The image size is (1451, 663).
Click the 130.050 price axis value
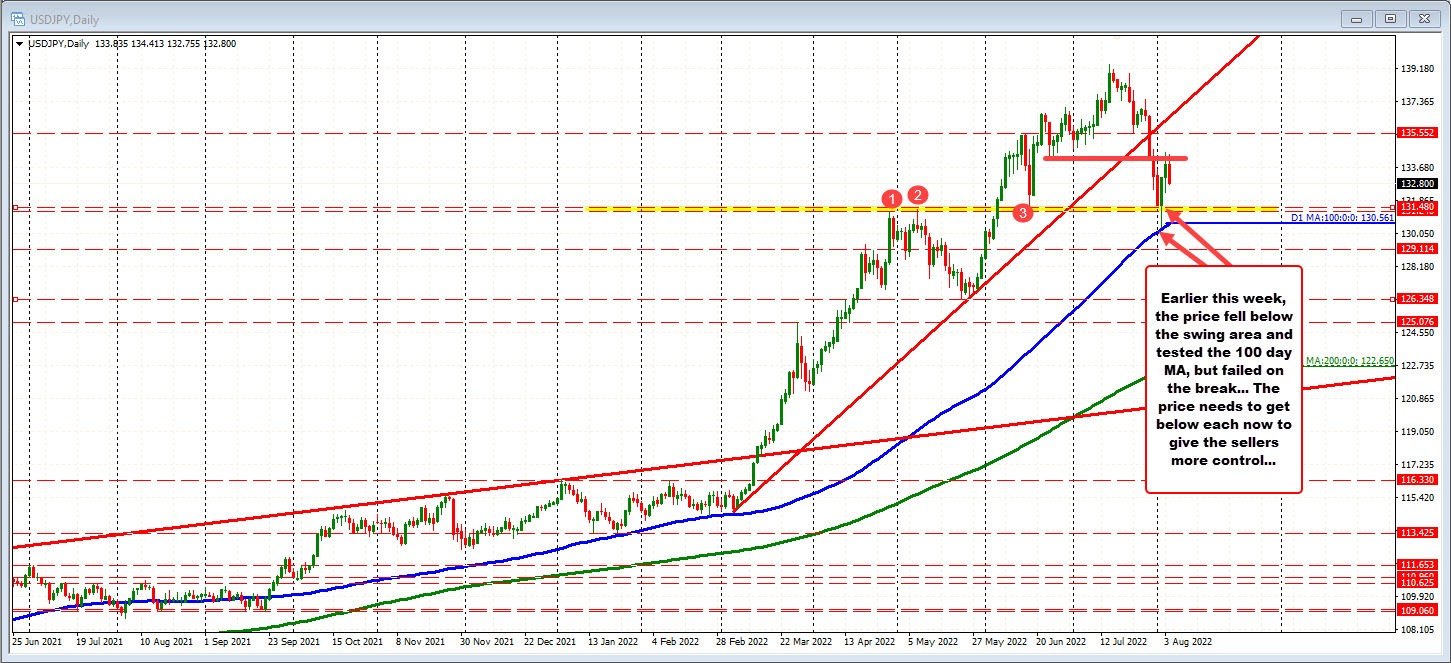tap(1417, 234)
